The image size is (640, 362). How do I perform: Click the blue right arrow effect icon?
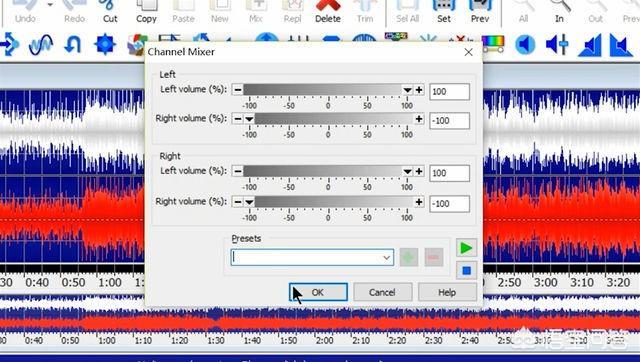(9, 44)
